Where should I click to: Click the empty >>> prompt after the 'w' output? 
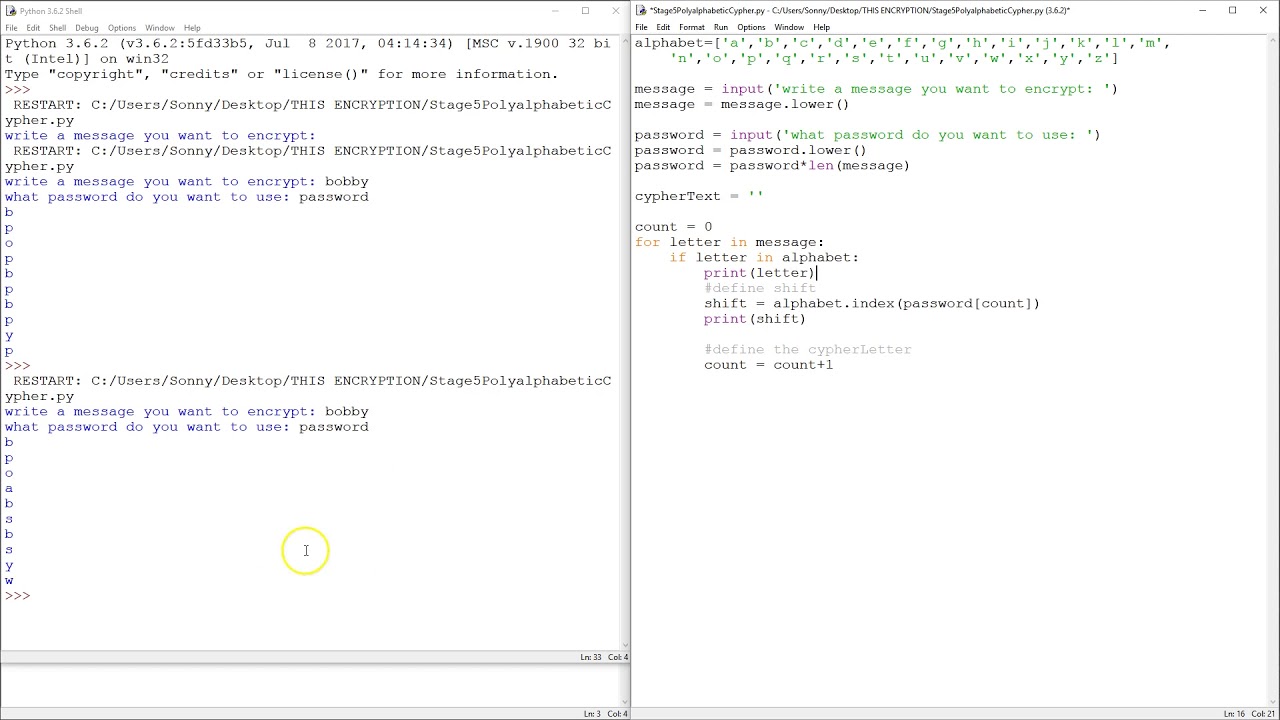17,596
